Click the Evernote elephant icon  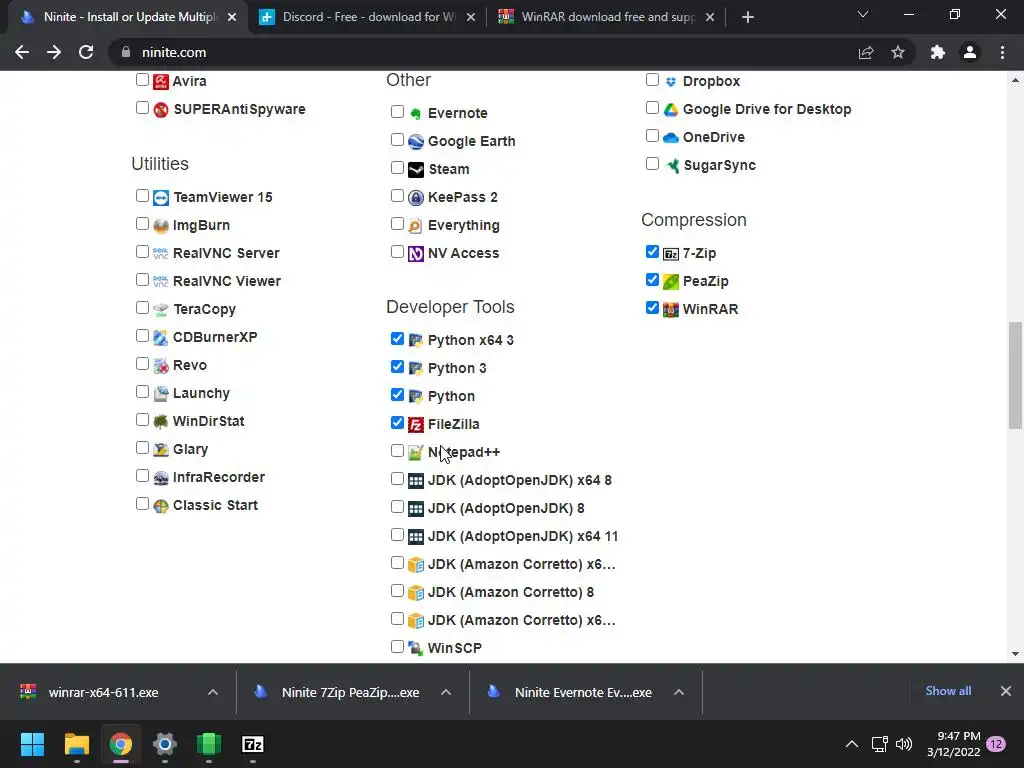tap(416, 114)
